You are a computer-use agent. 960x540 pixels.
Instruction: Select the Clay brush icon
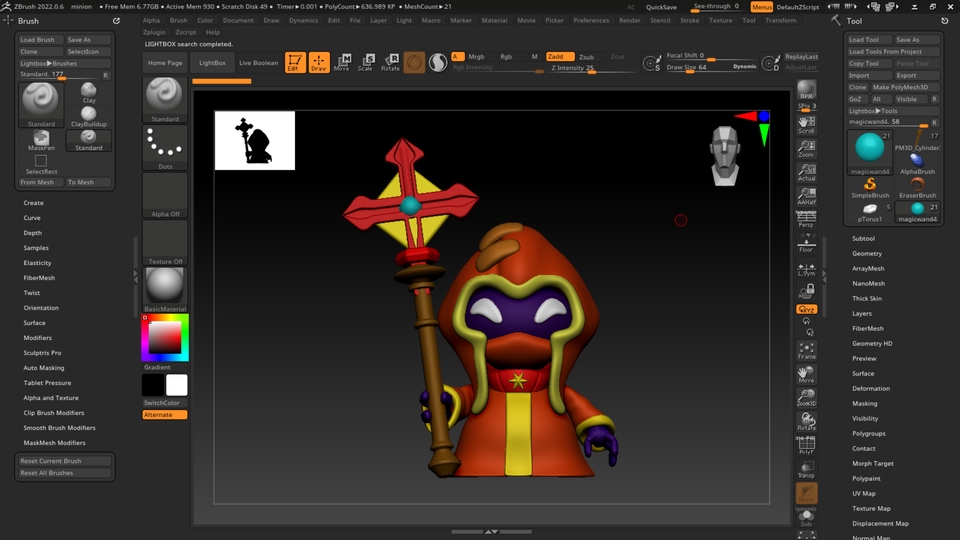tap(89, 93)
